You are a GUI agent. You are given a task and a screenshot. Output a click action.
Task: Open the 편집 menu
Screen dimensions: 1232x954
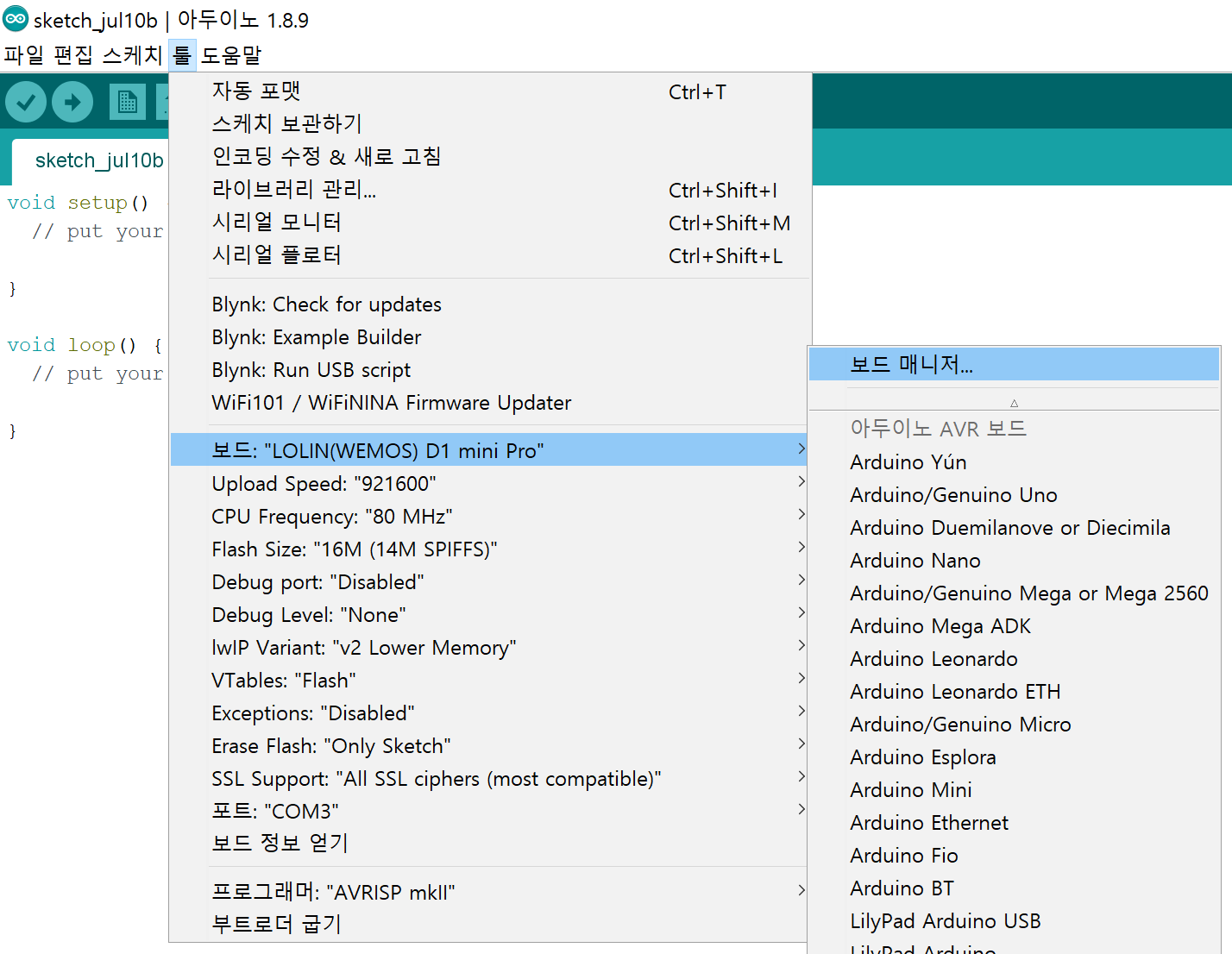73,55
